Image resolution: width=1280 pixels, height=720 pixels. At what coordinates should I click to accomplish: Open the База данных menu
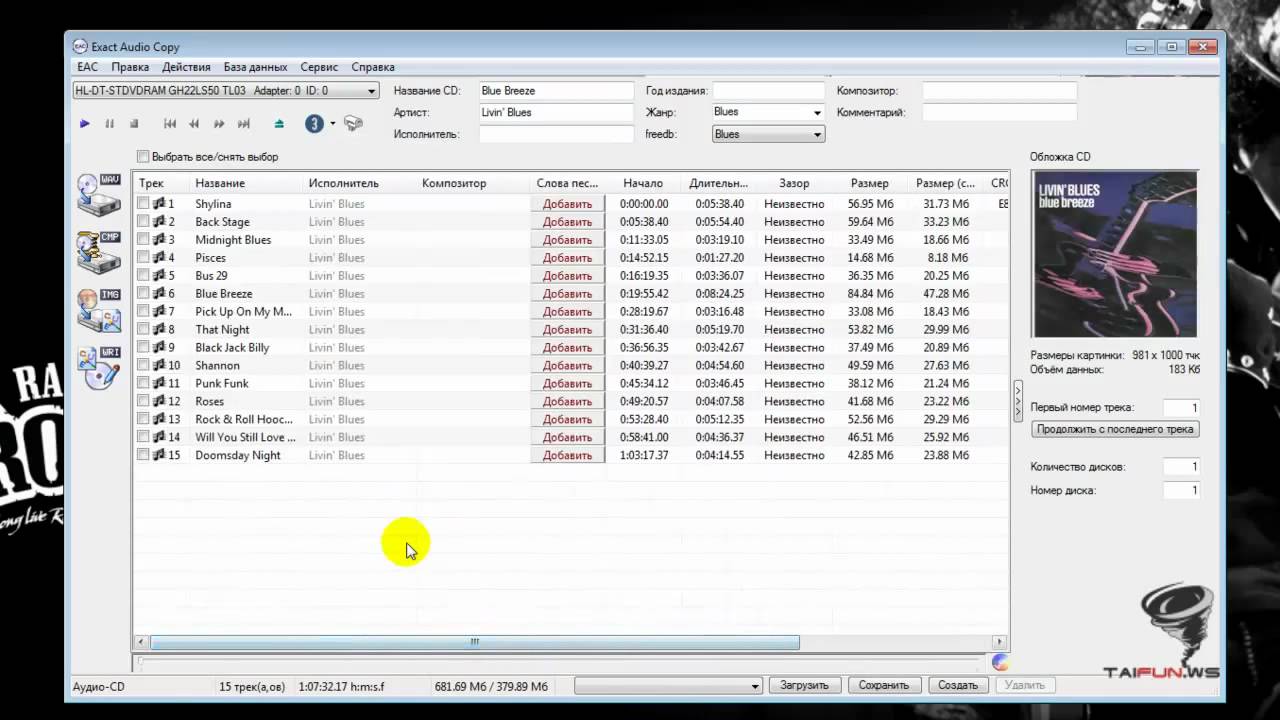255,67
